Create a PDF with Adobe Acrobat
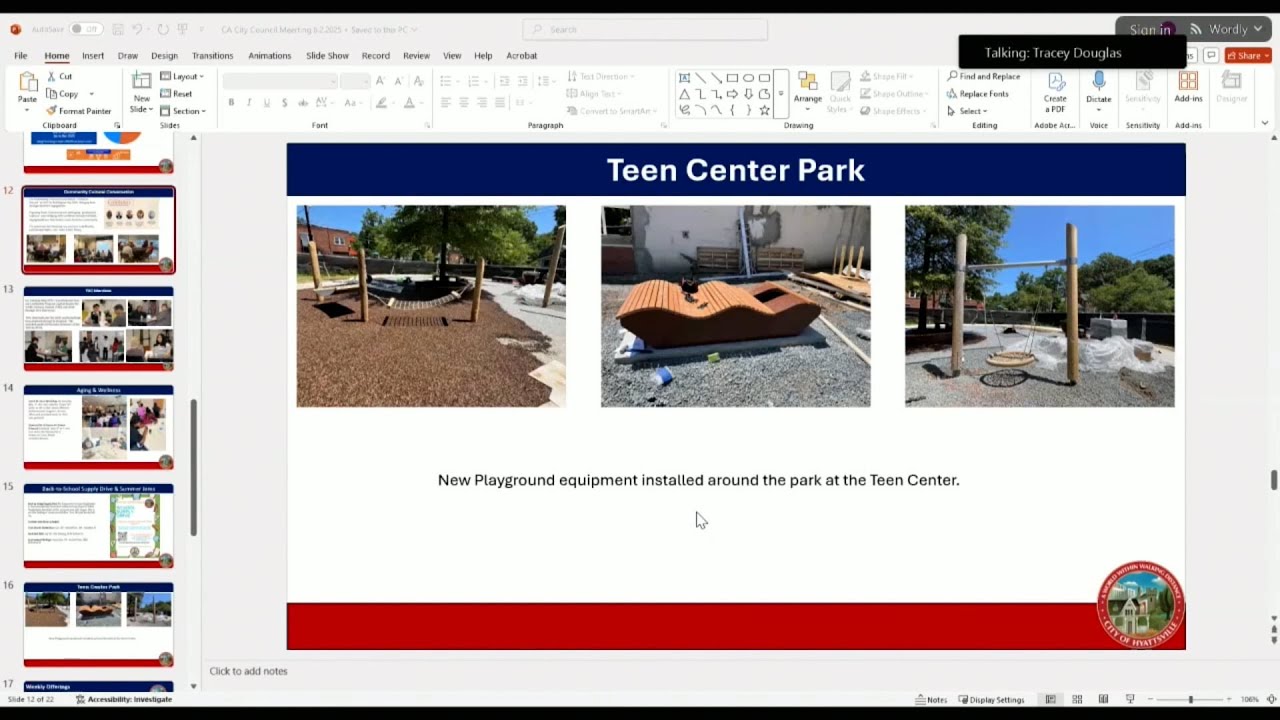 [x=1055, y=91]
